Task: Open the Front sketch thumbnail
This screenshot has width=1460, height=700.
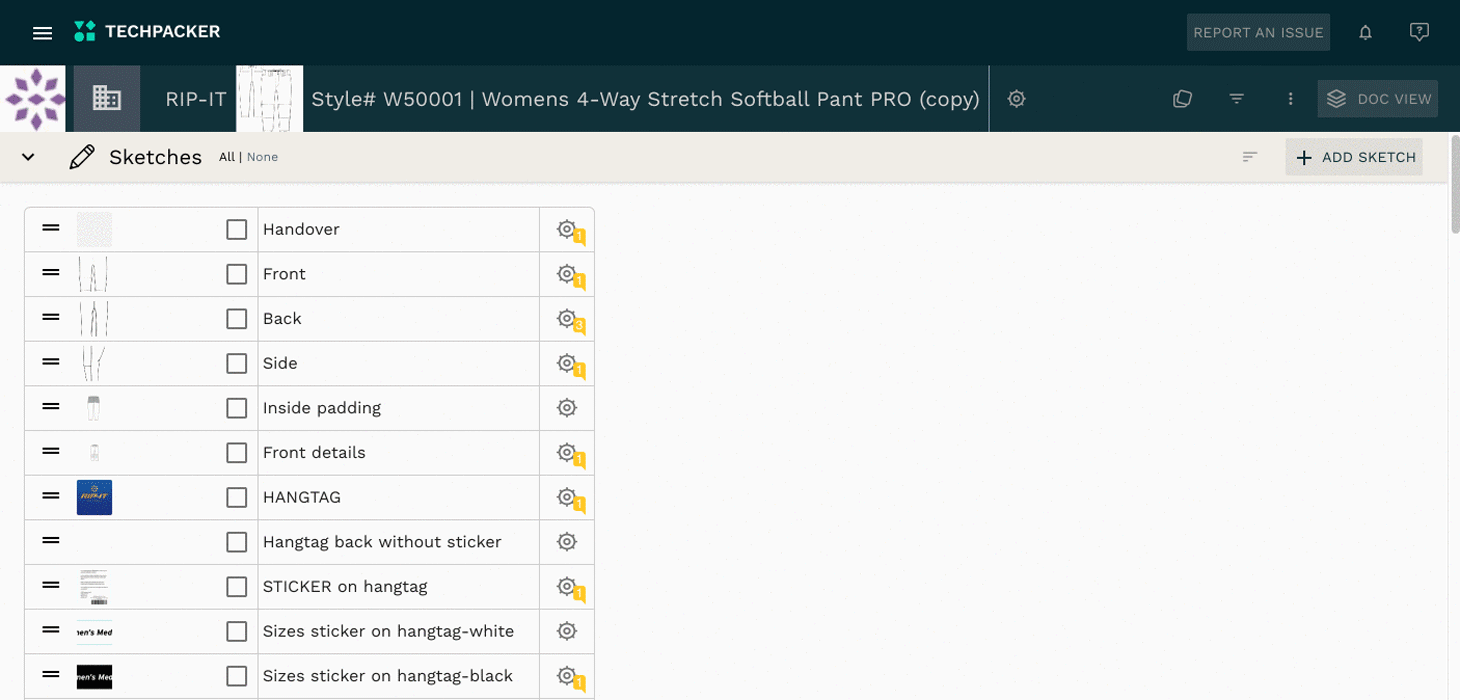Action: click(93, 274)
